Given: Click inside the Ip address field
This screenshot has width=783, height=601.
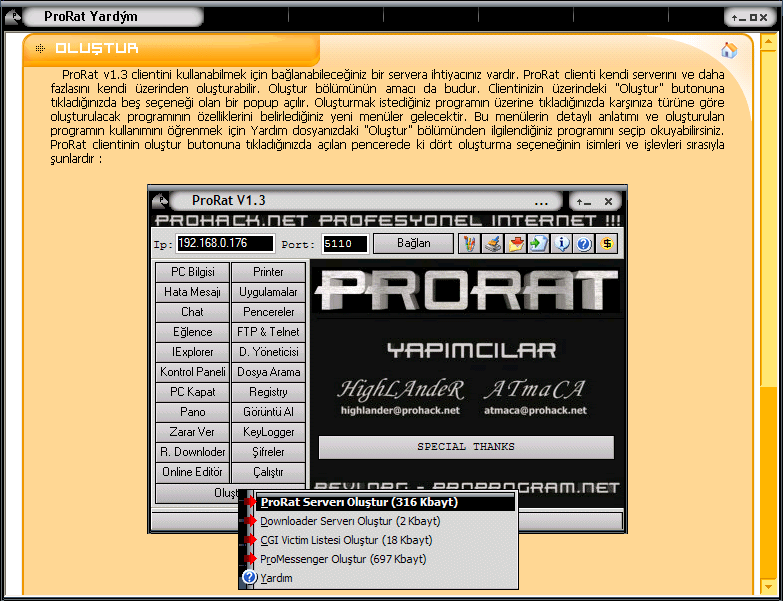Looking at the screenshot, I should [225, 244].
